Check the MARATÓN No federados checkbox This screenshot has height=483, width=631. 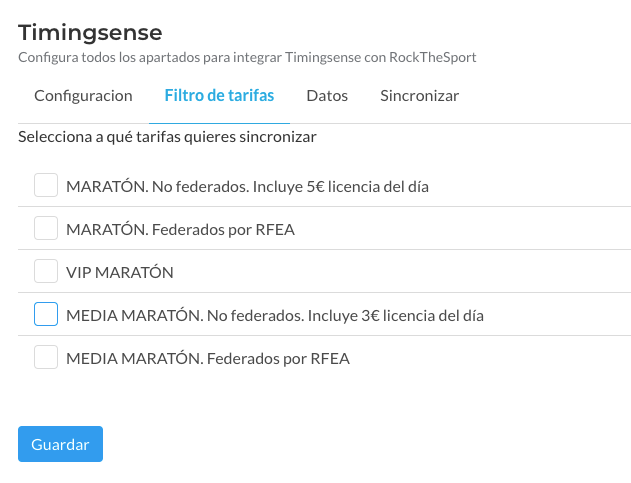(46, 185)
